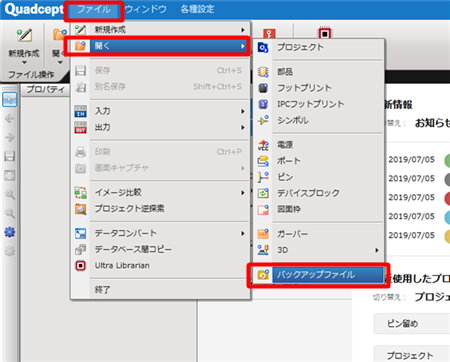Open the 各種設定 menu
Viewport: 450px width, 362px height.
197,9
